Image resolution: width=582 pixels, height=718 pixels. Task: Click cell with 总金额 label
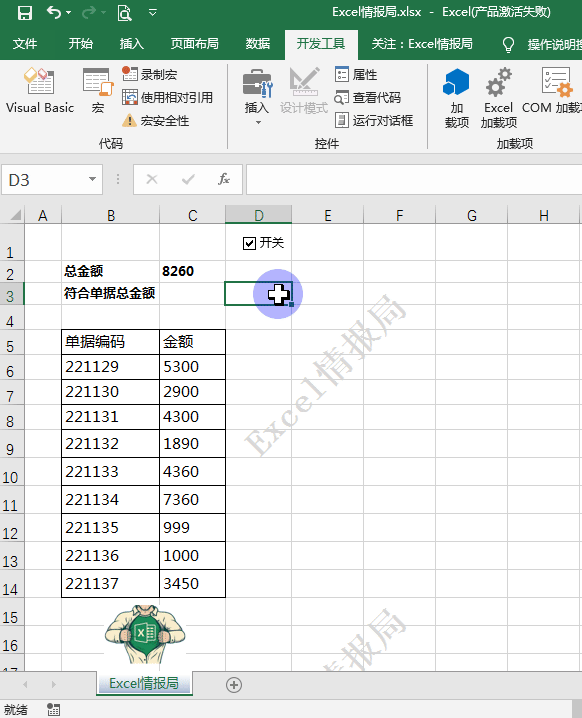click(110, 271)
